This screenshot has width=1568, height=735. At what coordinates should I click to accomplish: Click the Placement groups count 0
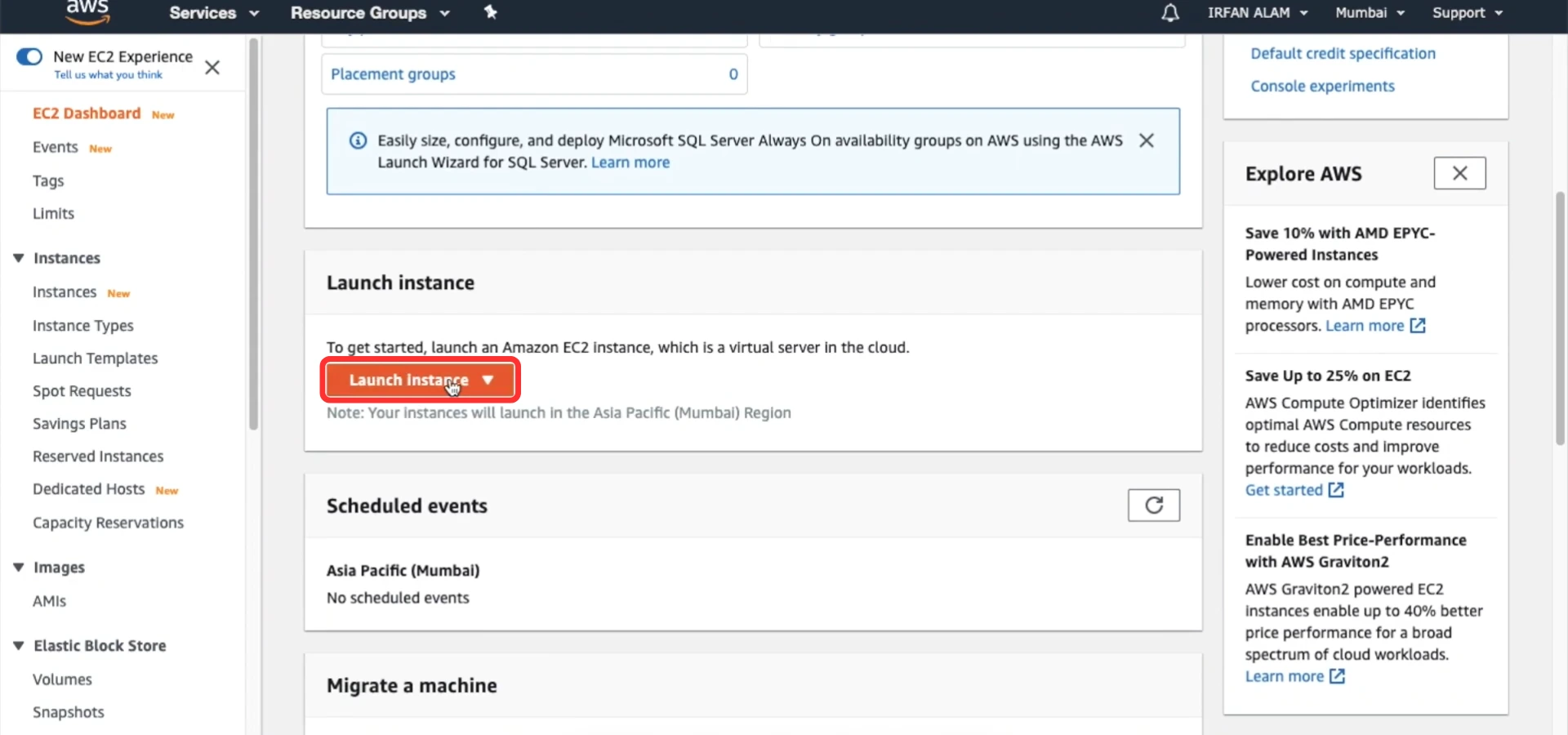[733, 74]
